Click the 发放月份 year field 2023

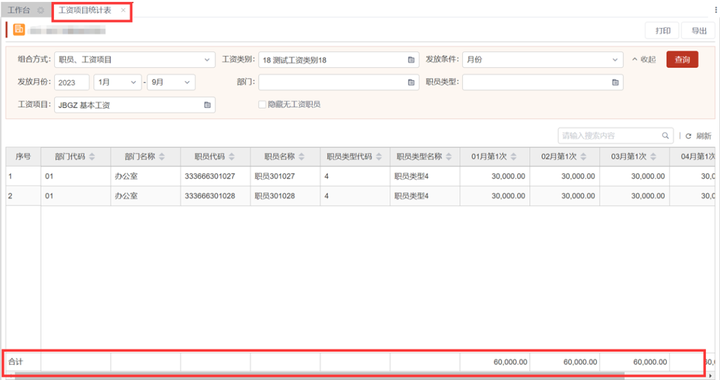(x=72, y=83)
